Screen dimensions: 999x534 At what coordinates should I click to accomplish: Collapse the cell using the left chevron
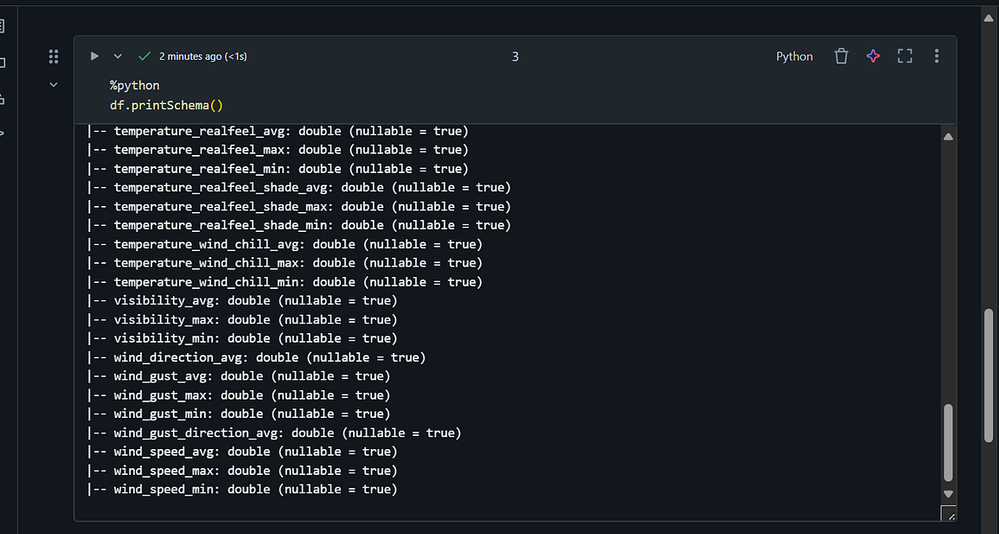coord(54,85)
